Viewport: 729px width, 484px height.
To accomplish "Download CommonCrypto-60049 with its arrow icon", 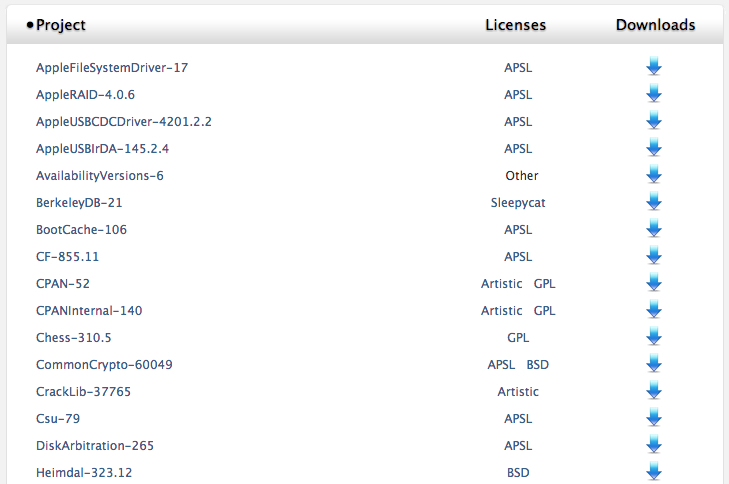I will tap(654, 363).
